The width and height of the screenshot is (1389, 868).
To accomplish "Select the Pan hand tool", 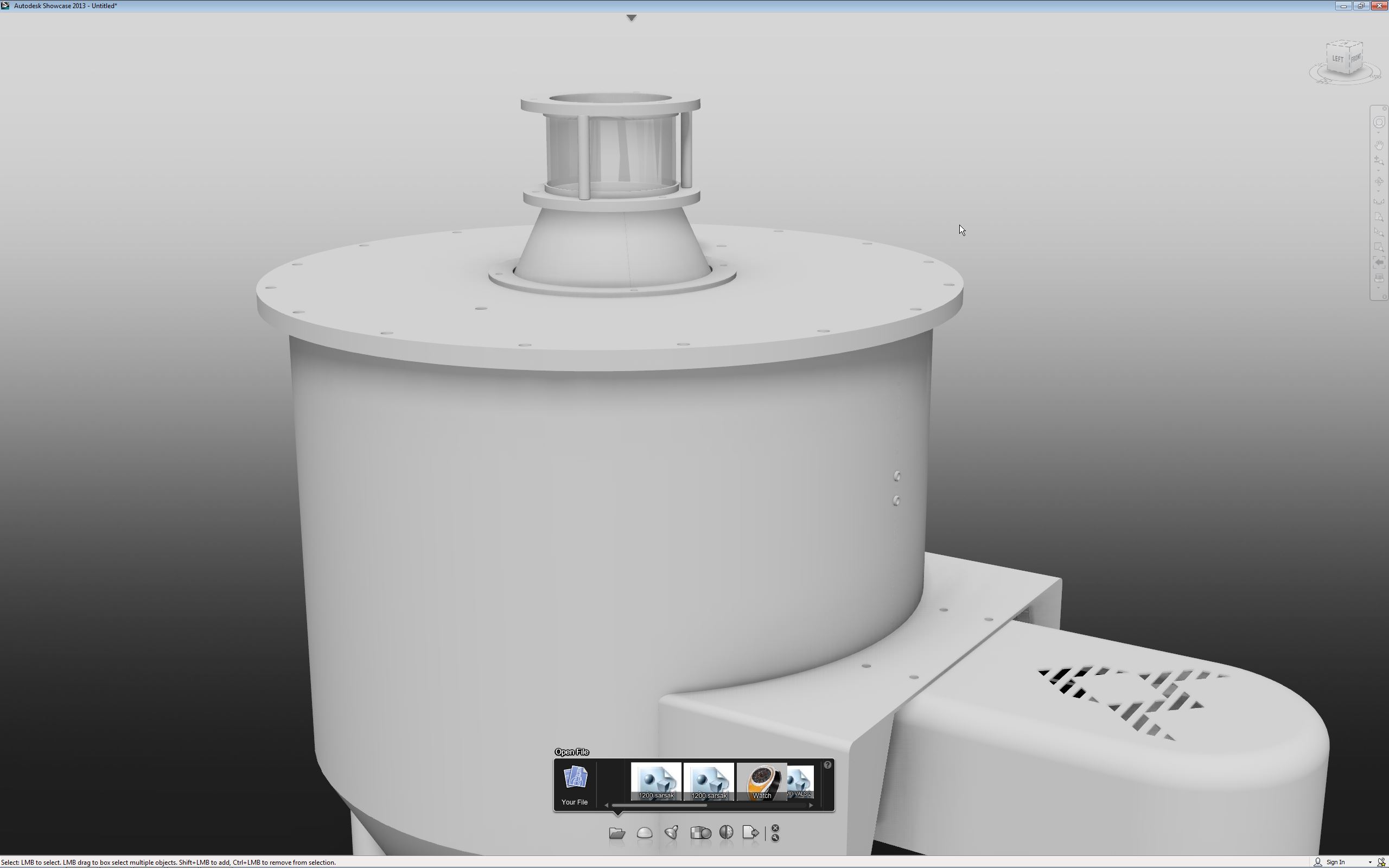I will pos(1379,145).
